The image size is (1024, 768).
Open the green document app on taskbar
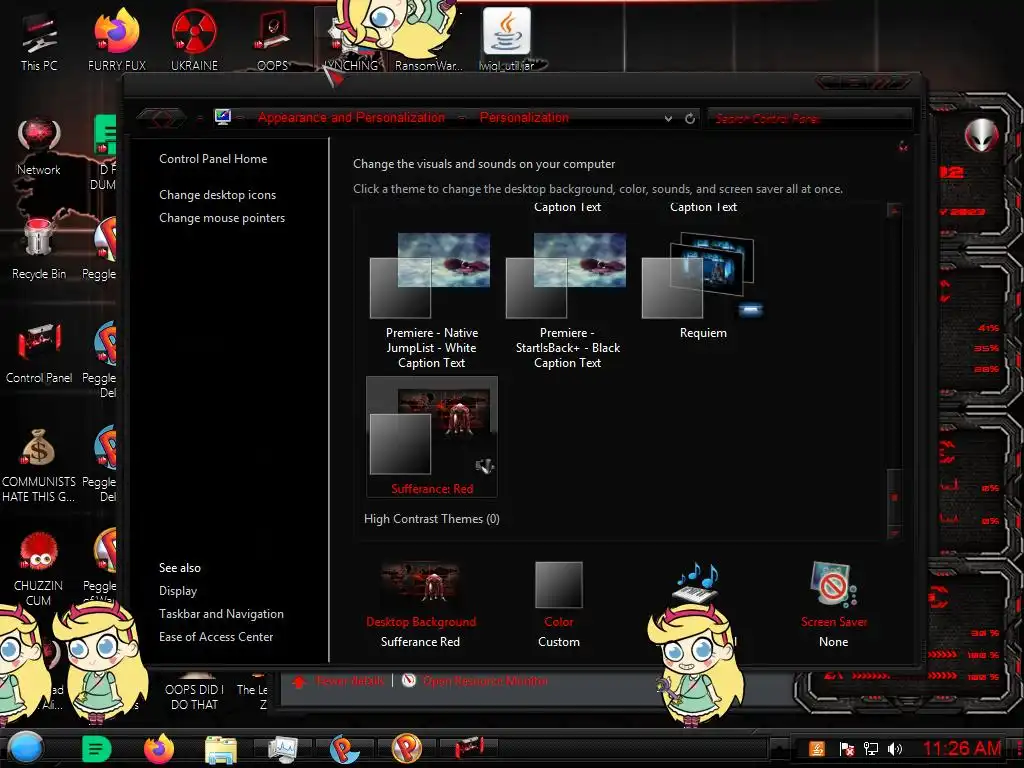click(97, 749)
